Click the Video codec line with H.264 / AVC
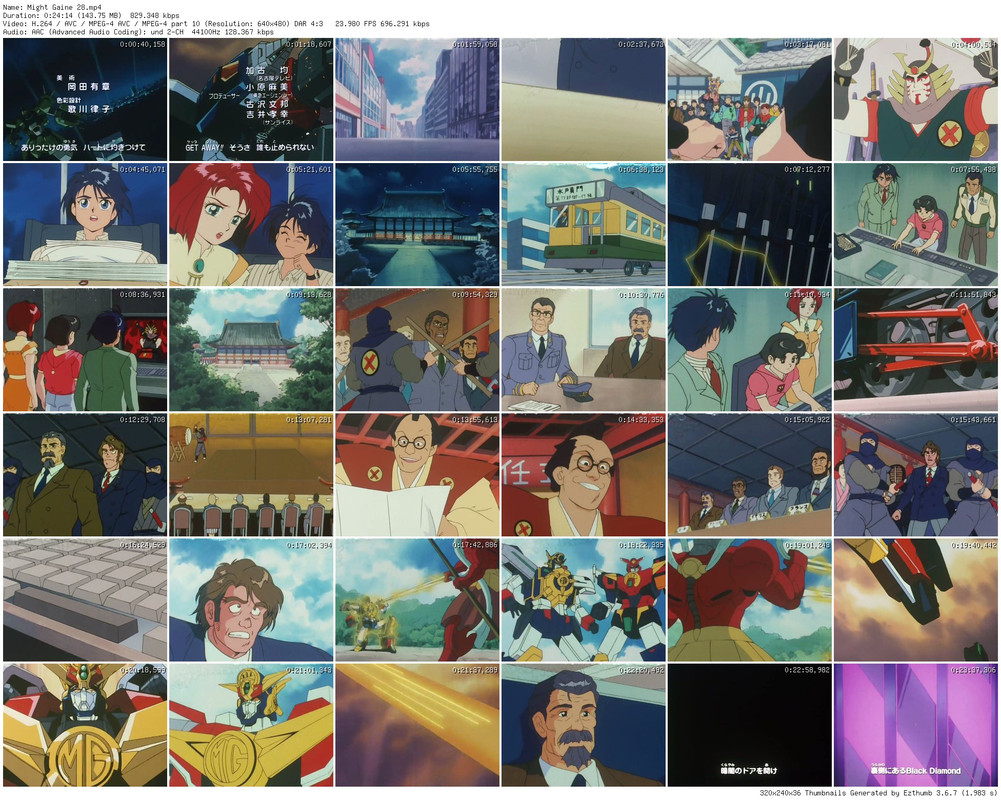 coord(216,24)
